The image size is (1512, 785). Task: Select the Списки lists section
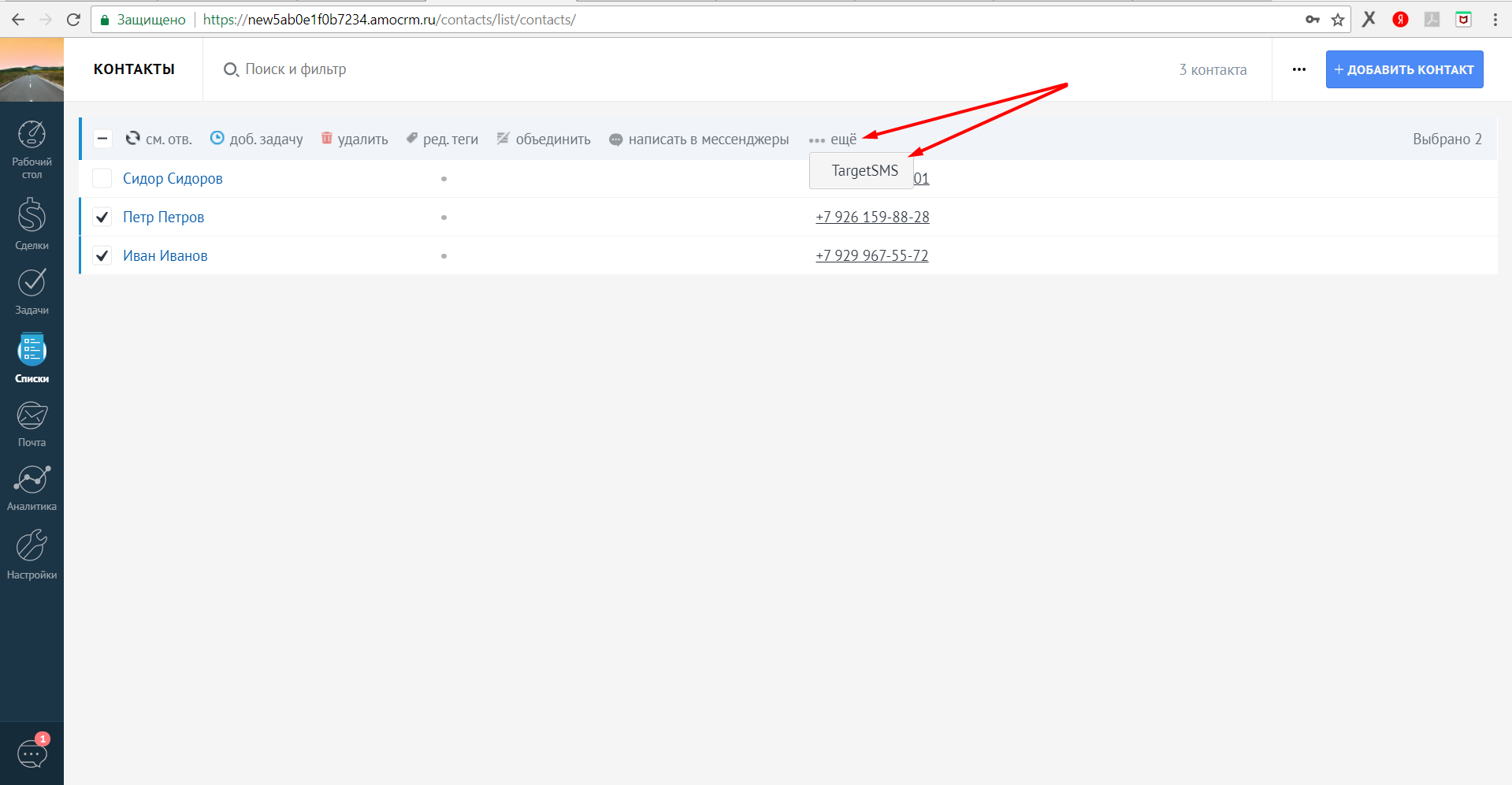click(x=32, y=359)
